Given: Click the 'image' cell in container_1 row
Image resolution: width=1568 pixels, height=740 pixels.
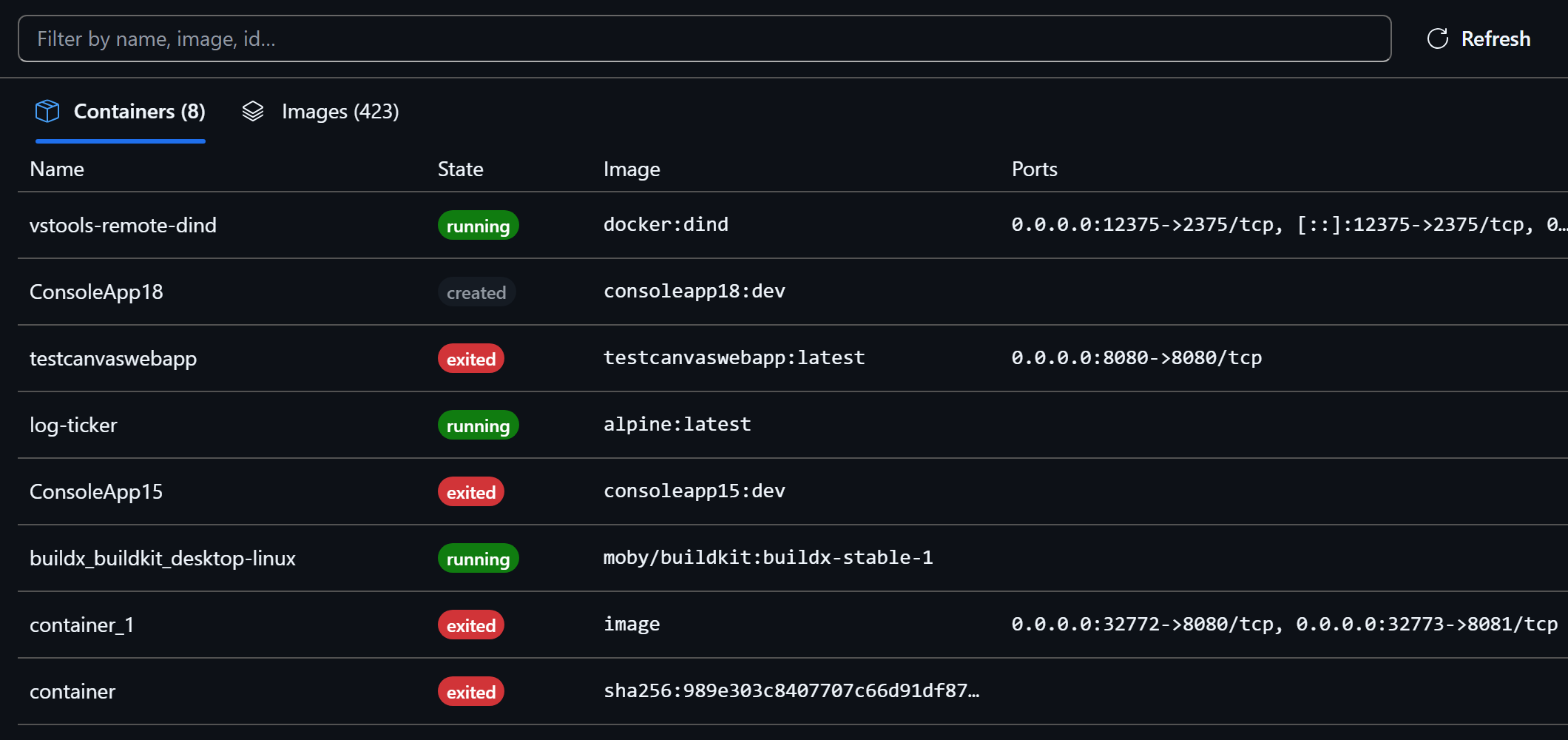Looking at the screenshot, I should [x=632, y=625].
